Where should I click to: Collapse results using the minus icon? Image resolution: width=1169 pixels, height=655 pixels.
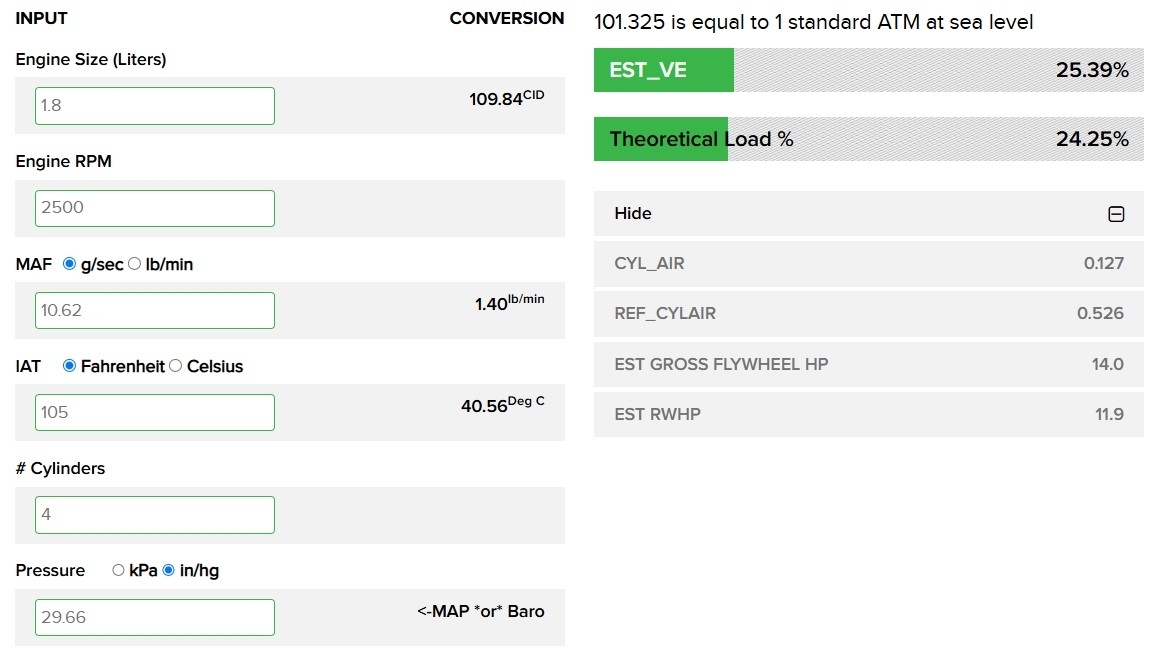[x=1116, y=214]
